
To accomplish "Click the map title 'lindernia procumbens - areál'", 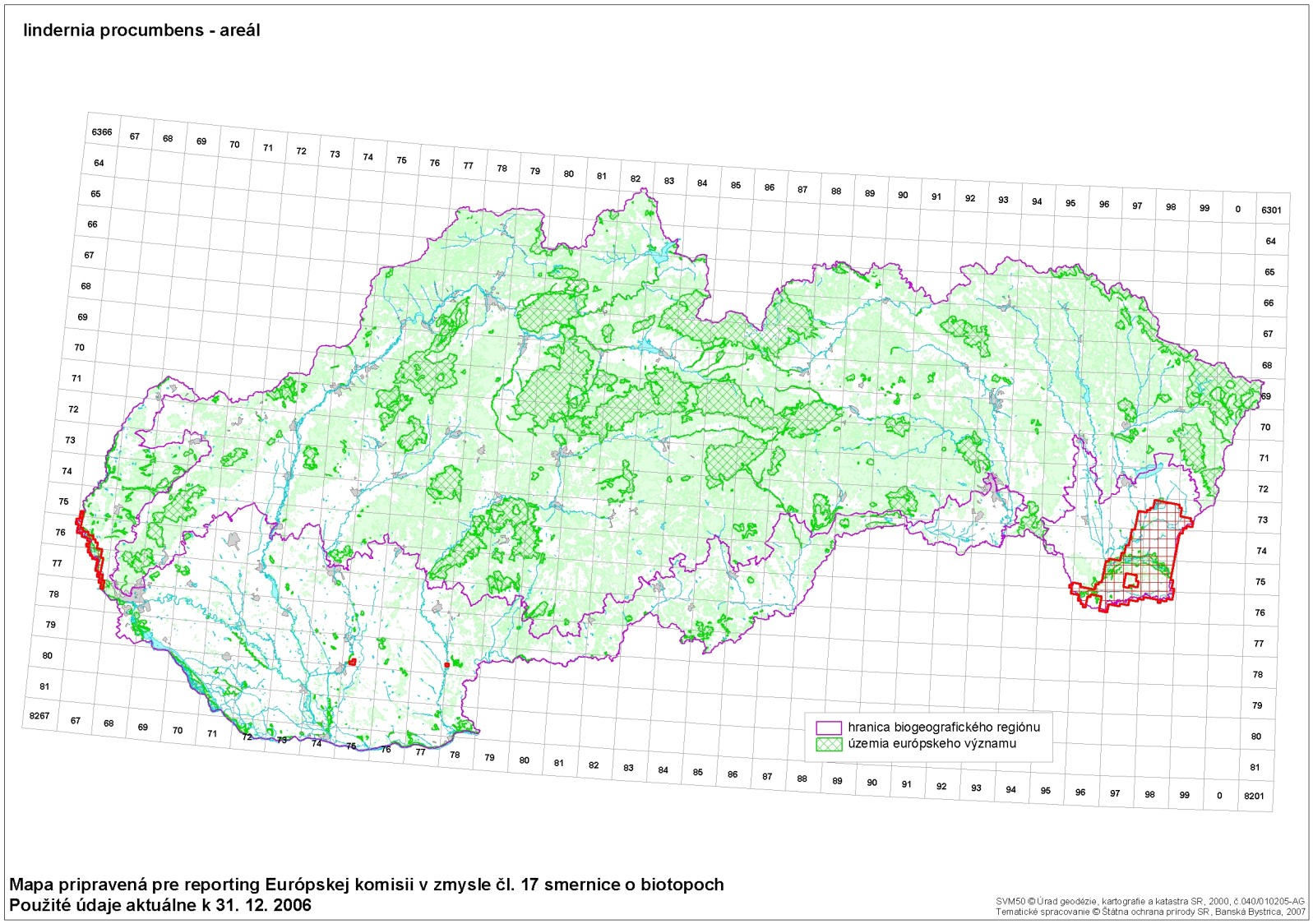I will point(141,30).
